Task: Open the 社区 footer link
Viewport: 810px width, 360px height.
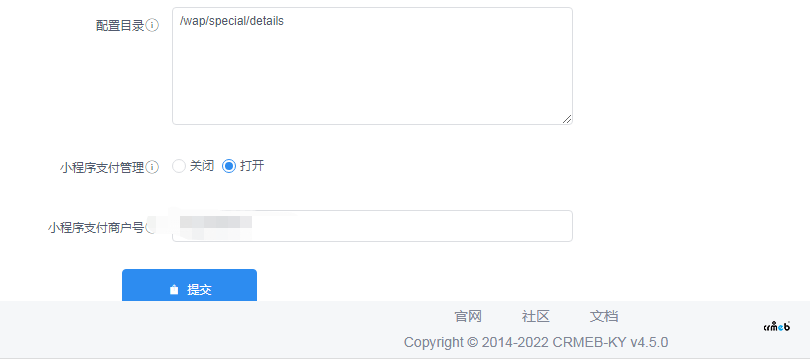Action: point(536,316)
